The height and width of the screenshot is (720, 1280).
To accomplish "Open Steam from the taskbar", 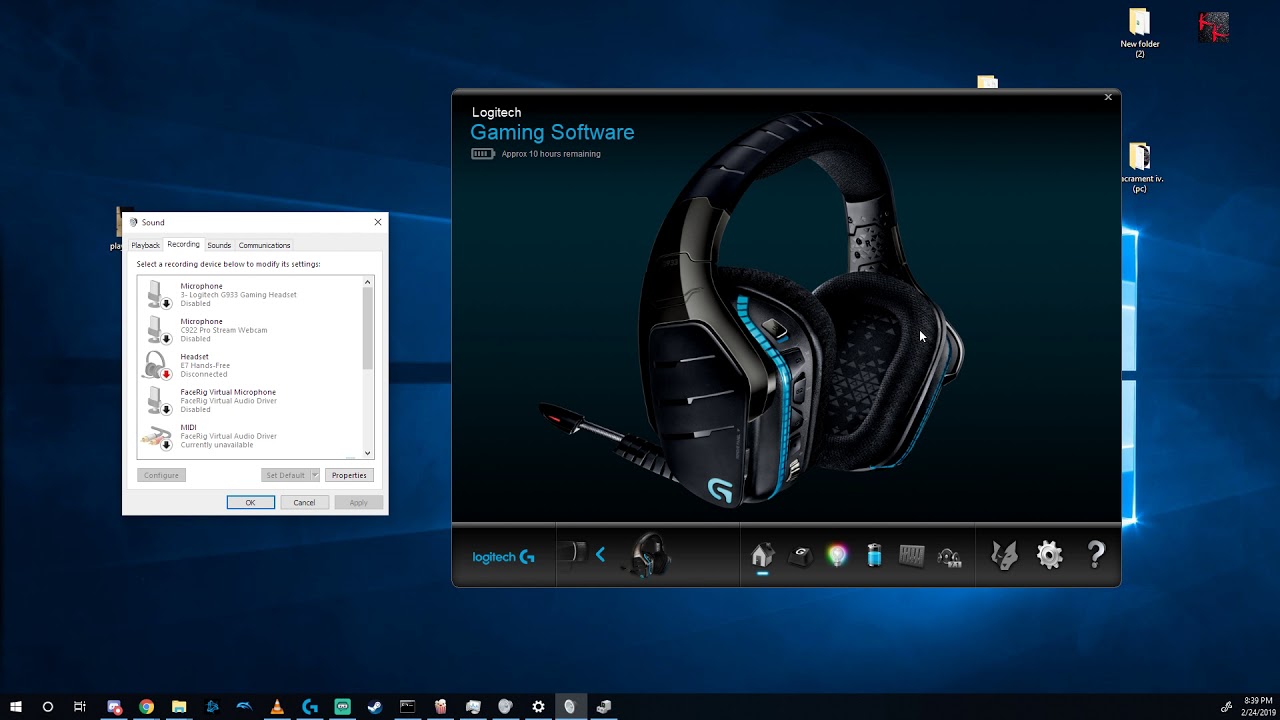I will [x=375, y=706].
